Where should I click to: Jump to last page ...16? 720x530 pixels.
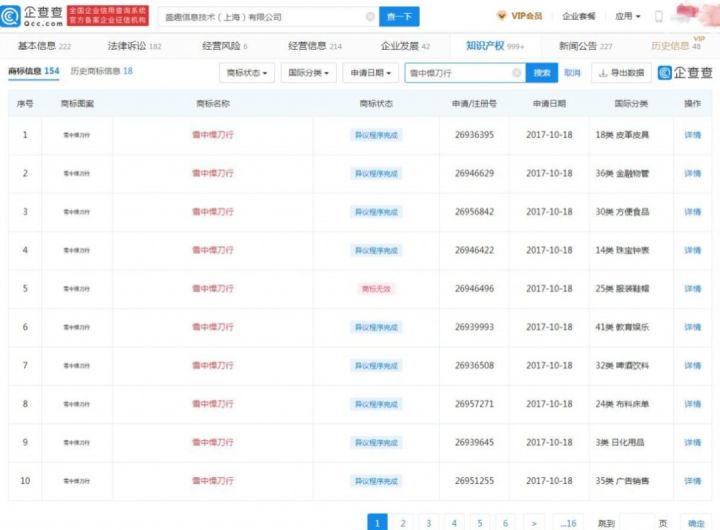(568, 523)
